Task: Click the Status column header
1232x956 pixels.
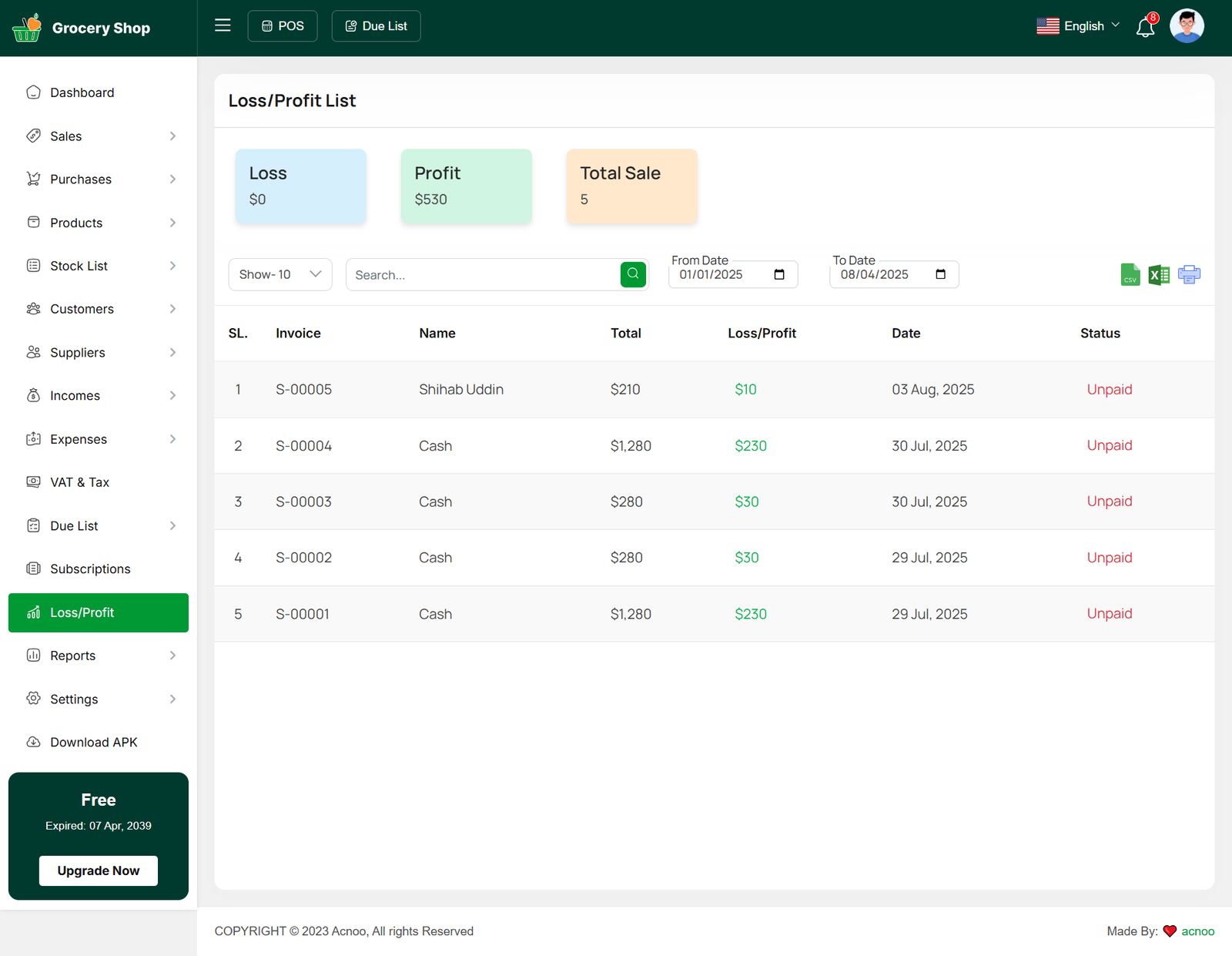Action: click(x=1100, y=333)
